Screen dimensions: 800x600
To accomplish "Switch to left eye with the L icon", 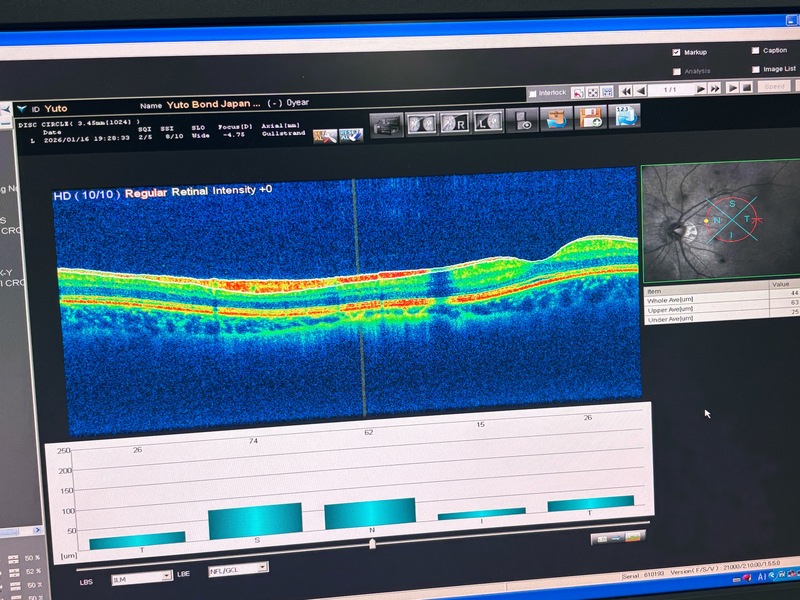I will [x=487, y=121].
